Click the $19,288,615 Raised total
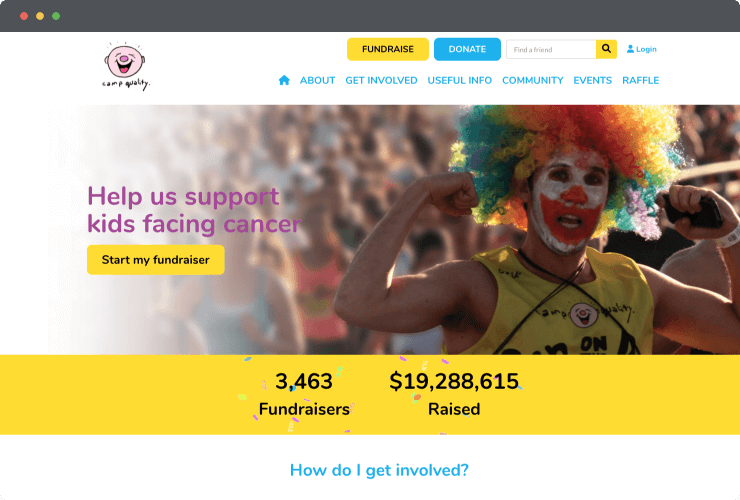This screenshot has height=500, width=740. tap(454, 395)
